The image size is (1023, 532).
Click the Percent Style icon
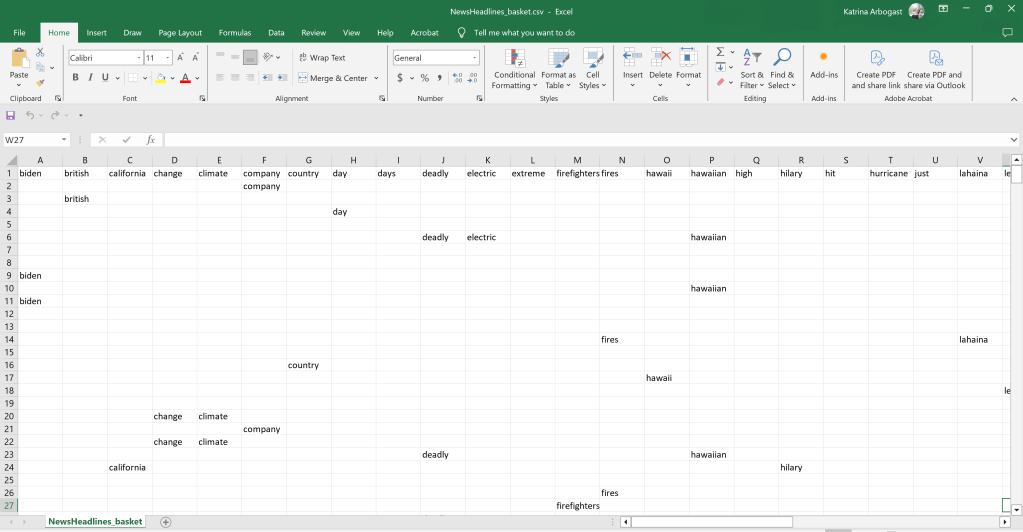[424, 78]
